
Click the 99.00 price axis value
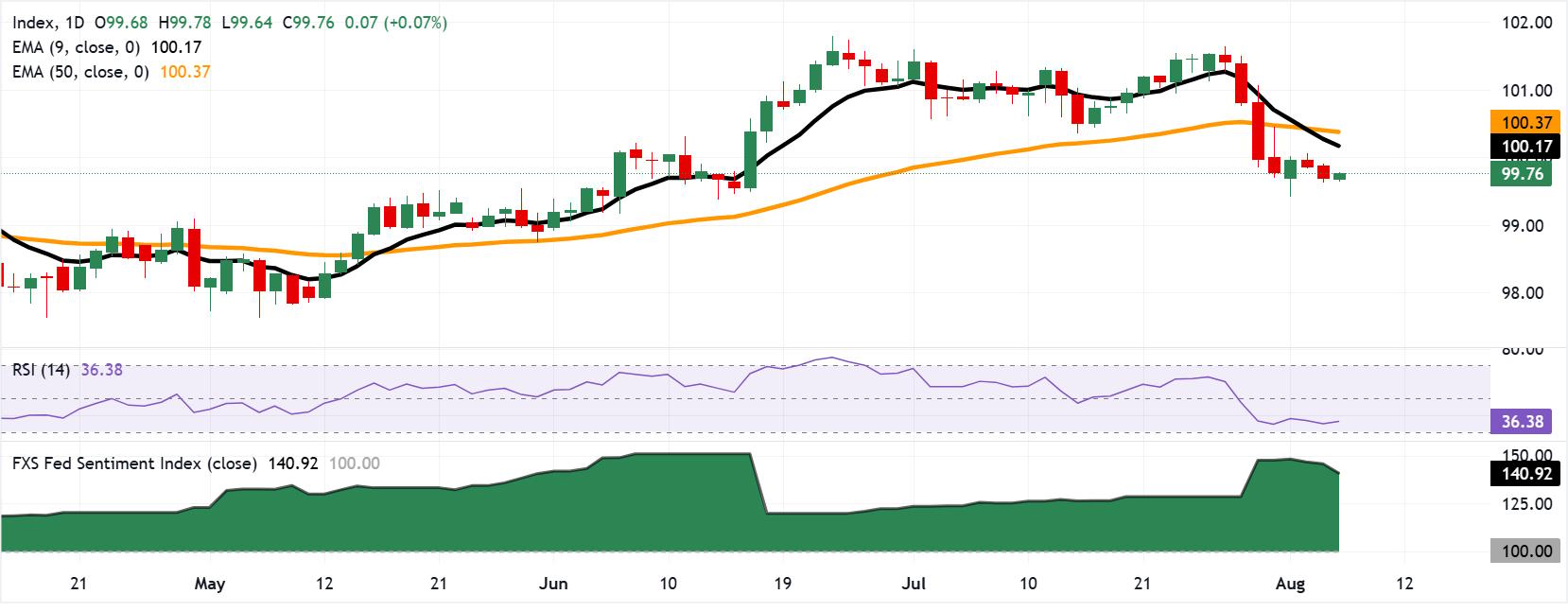point(1524,226)
